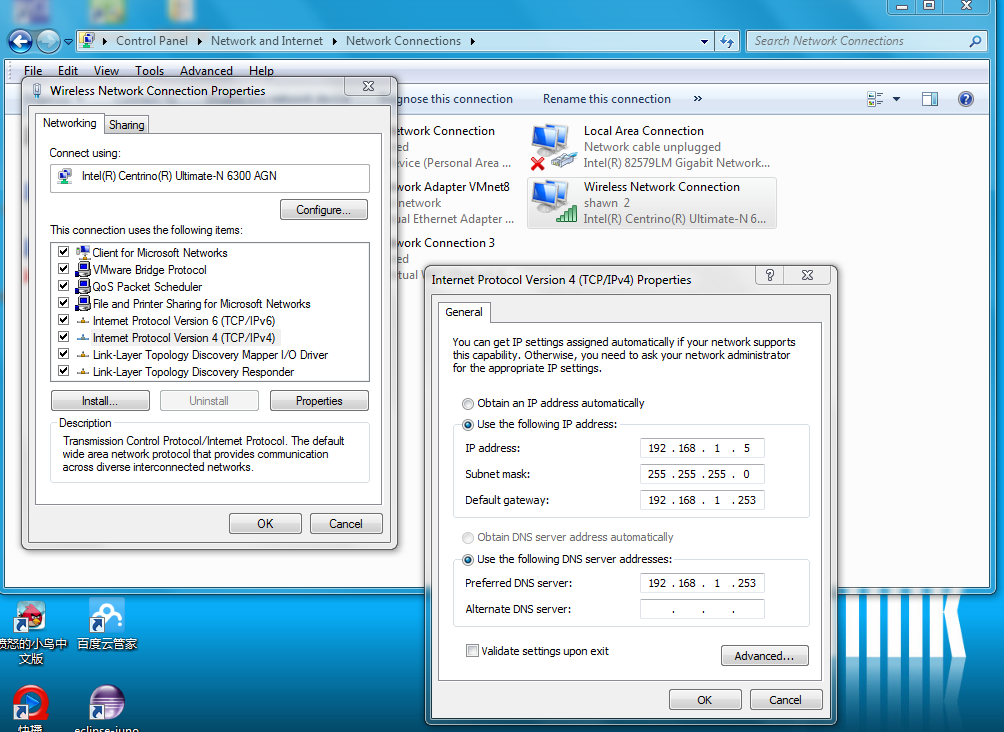Click the search magnifier icon

(x=975, y=41)
